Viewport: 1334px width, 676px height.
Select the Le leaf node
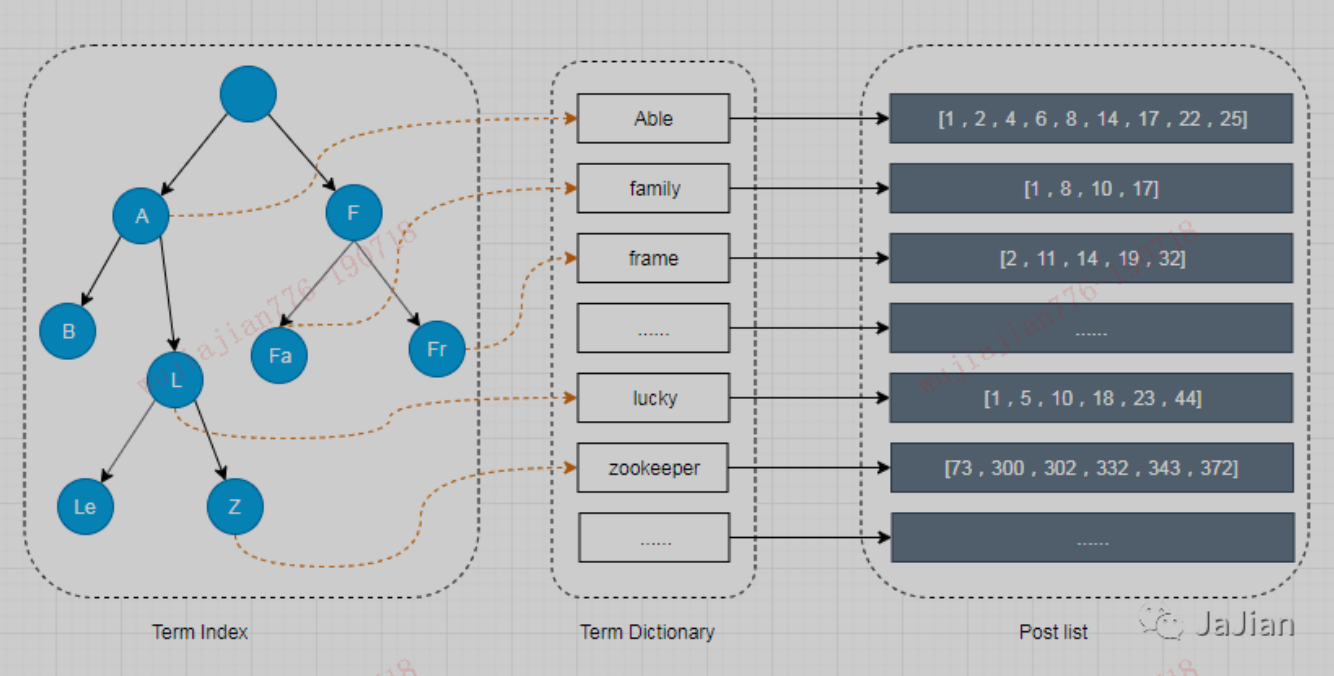tap(85, 506)
